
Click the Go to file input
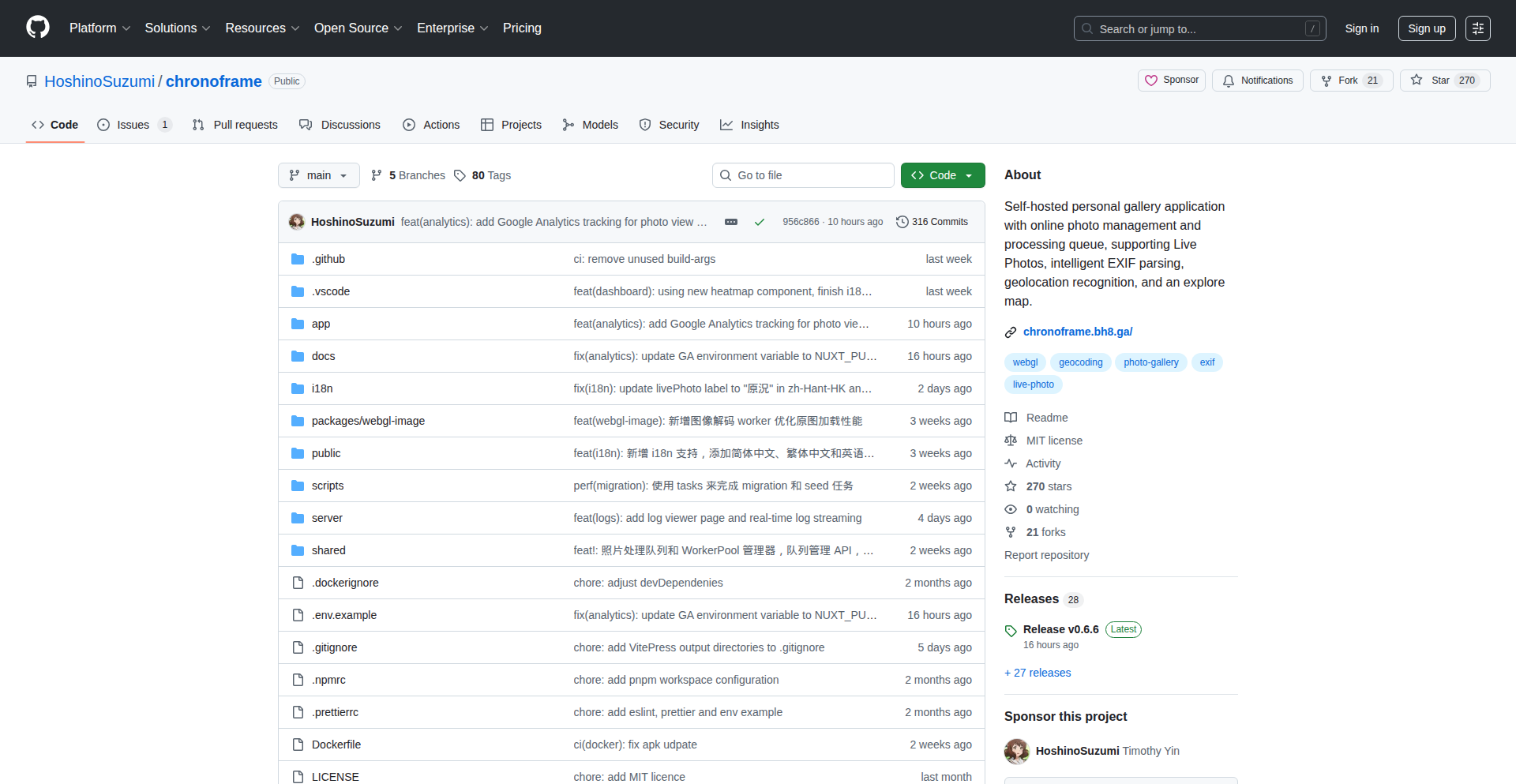(803, 175)
